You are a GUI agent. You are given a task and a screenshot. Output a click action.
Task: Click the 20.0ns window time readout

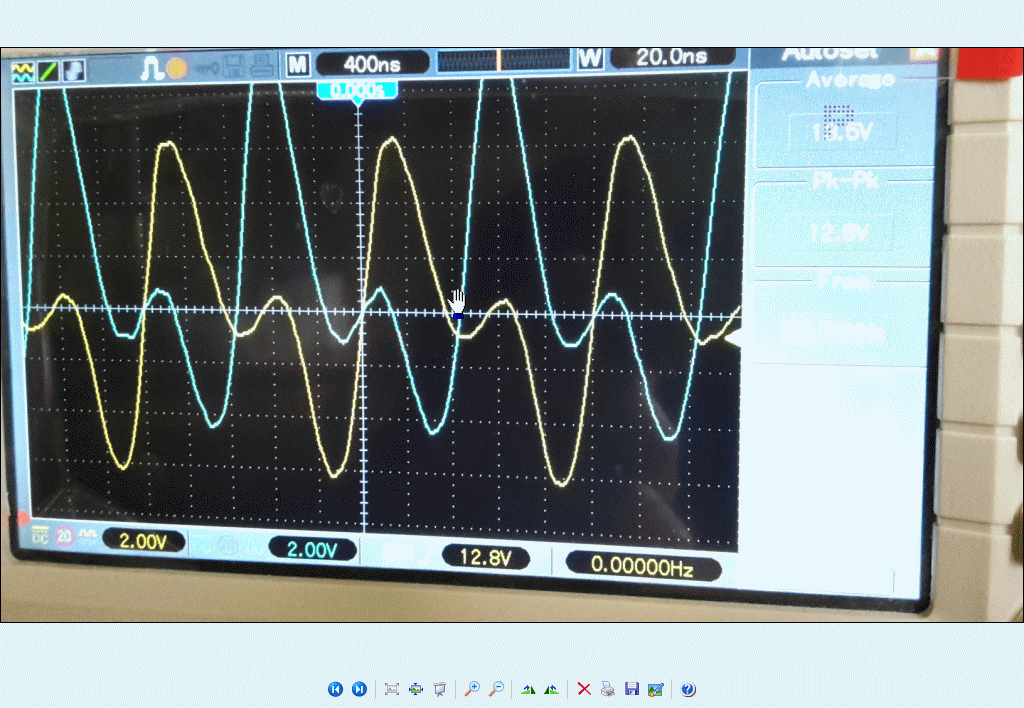click(670, 57)
